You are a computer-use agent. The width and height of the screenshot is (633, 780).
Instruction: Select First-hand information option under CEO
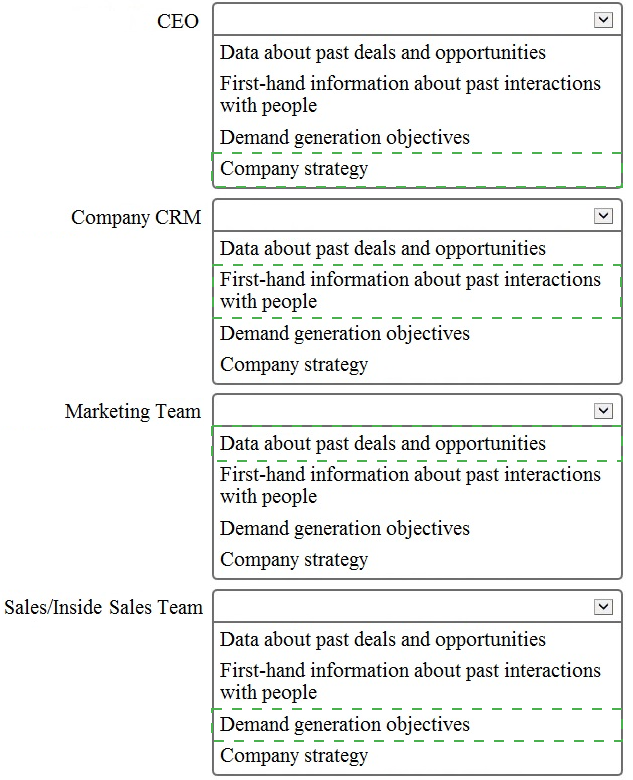coord(417,95)
